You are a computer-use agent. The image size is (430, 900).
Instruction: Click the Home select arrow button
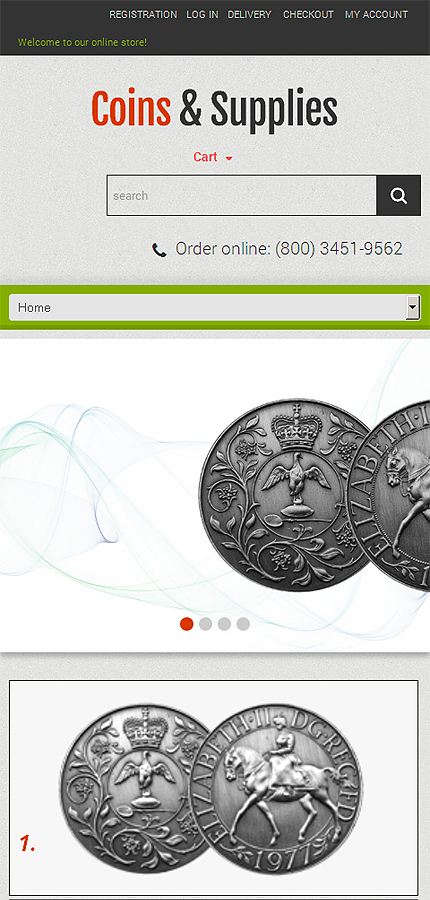tap(413, 308)
